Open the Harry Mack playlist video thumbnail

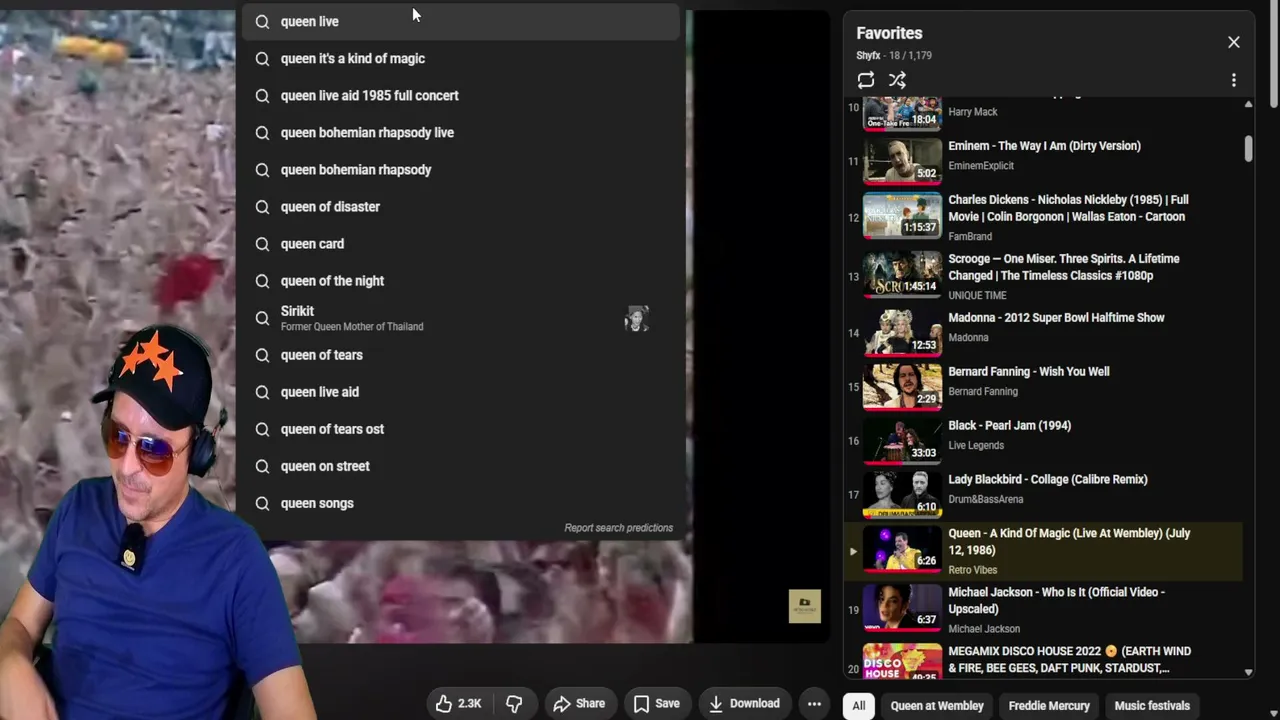point(902,113)
